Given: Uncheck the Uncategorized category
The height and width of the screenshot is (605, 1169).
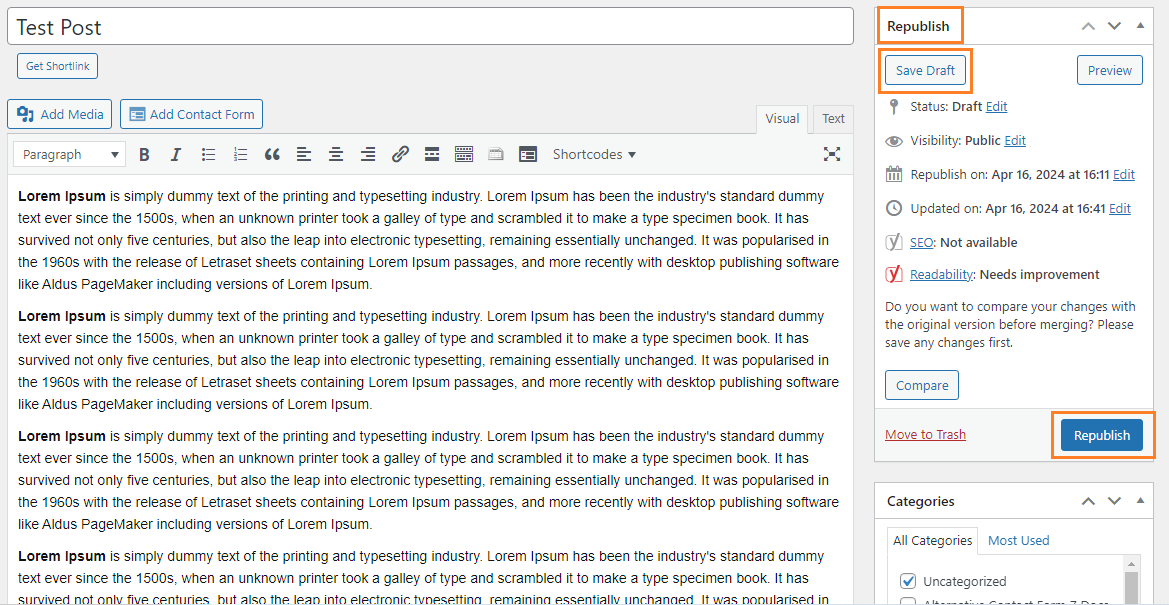Looking at the screenshot, I should tap(908, 581).
